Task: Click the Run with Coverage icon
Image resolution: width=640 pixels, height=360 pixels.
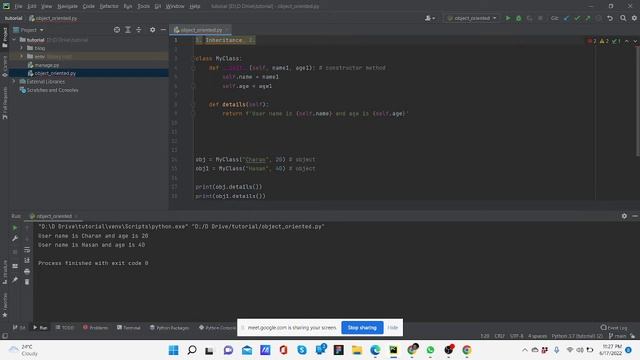Action: tap(529, 18)
